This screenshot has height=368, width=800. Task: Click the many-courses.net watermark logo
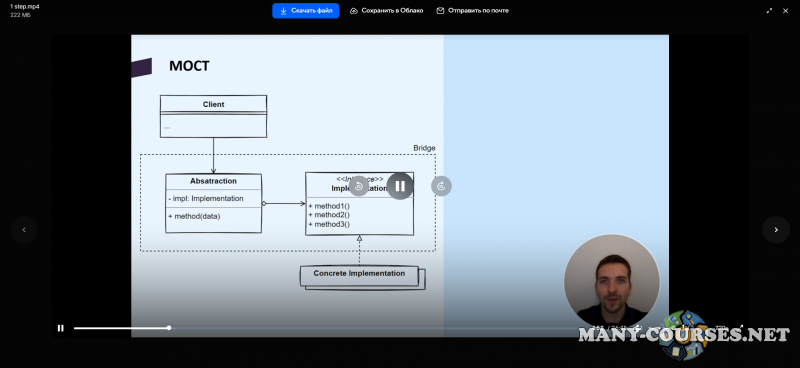click(x=684, y=335)
